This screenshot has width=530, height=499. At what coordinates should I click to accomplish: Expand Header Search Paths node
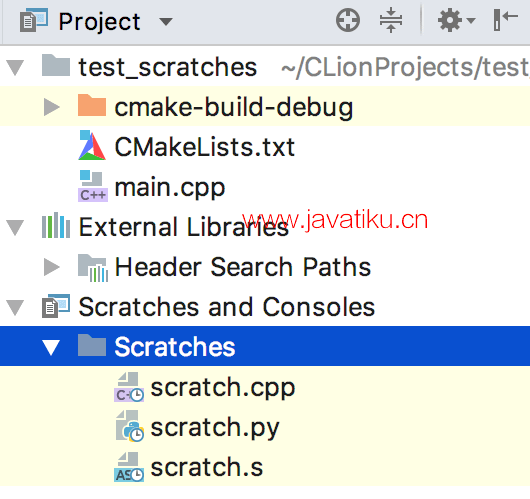52,267
